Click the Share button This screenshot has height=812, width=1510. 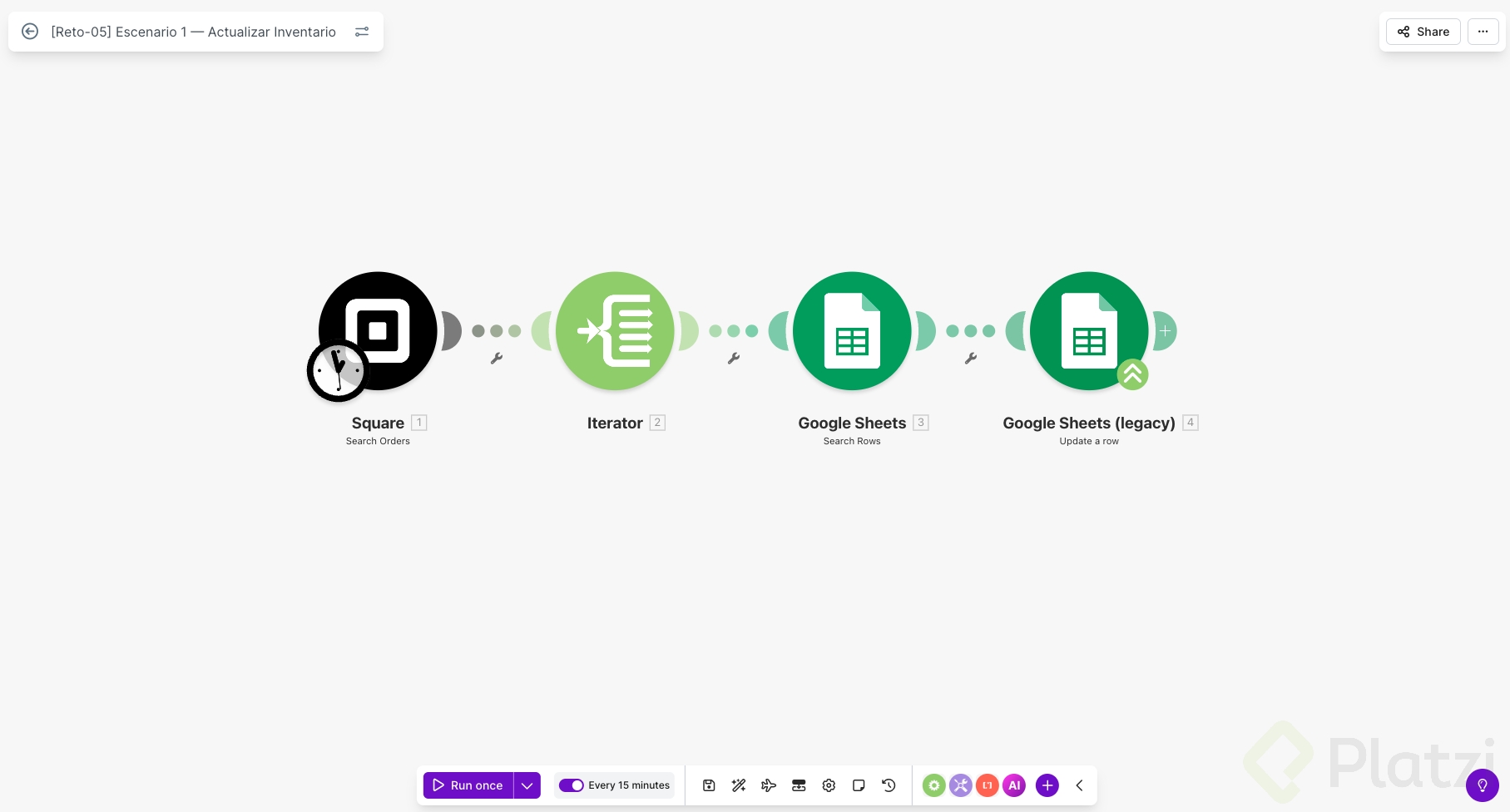click(1423, 32)
